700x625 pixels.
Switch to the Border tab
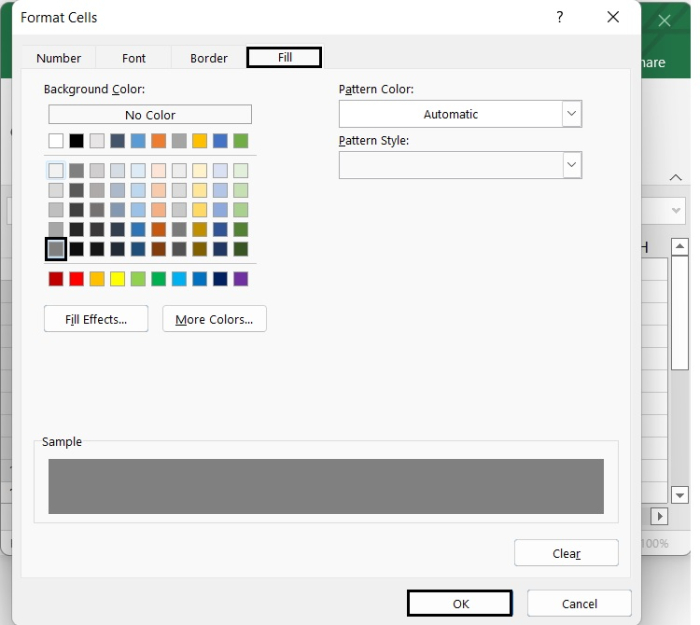click(209, 58)
